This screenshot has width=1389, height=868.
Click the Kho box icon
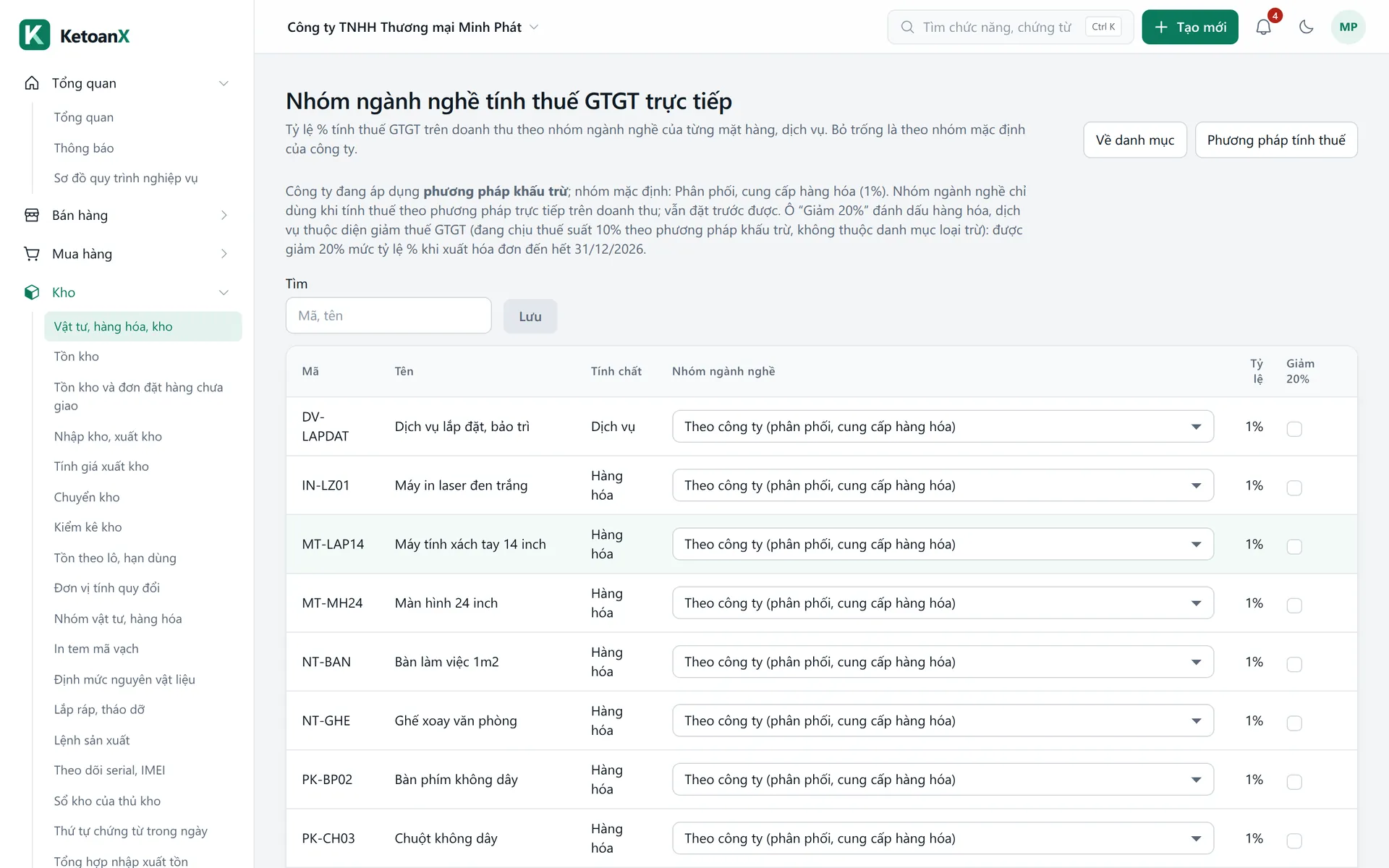coord(32,292)
